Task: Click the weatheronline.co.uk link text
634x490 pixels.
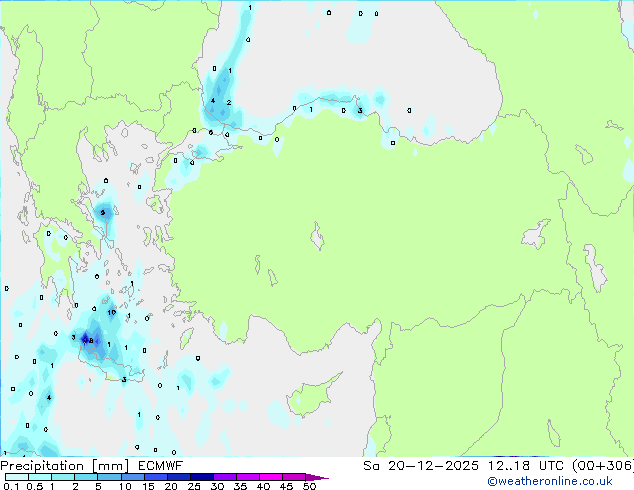Action: [x=550, y=482]
